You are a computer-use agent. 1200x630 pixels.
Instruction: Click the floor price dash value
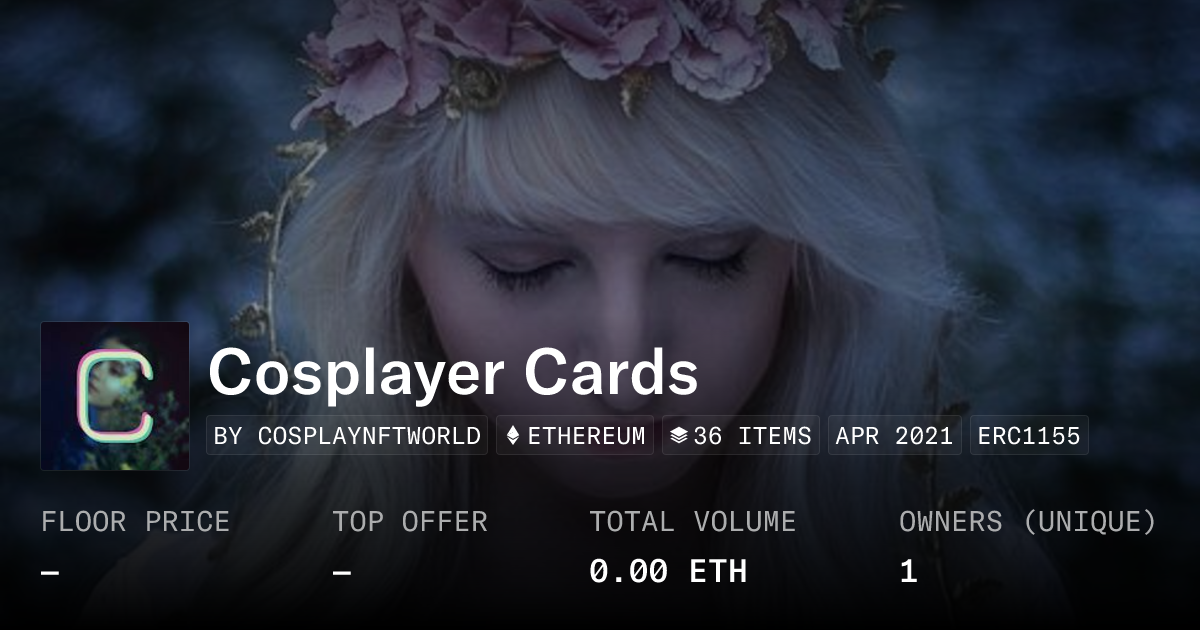coord(50,572)
